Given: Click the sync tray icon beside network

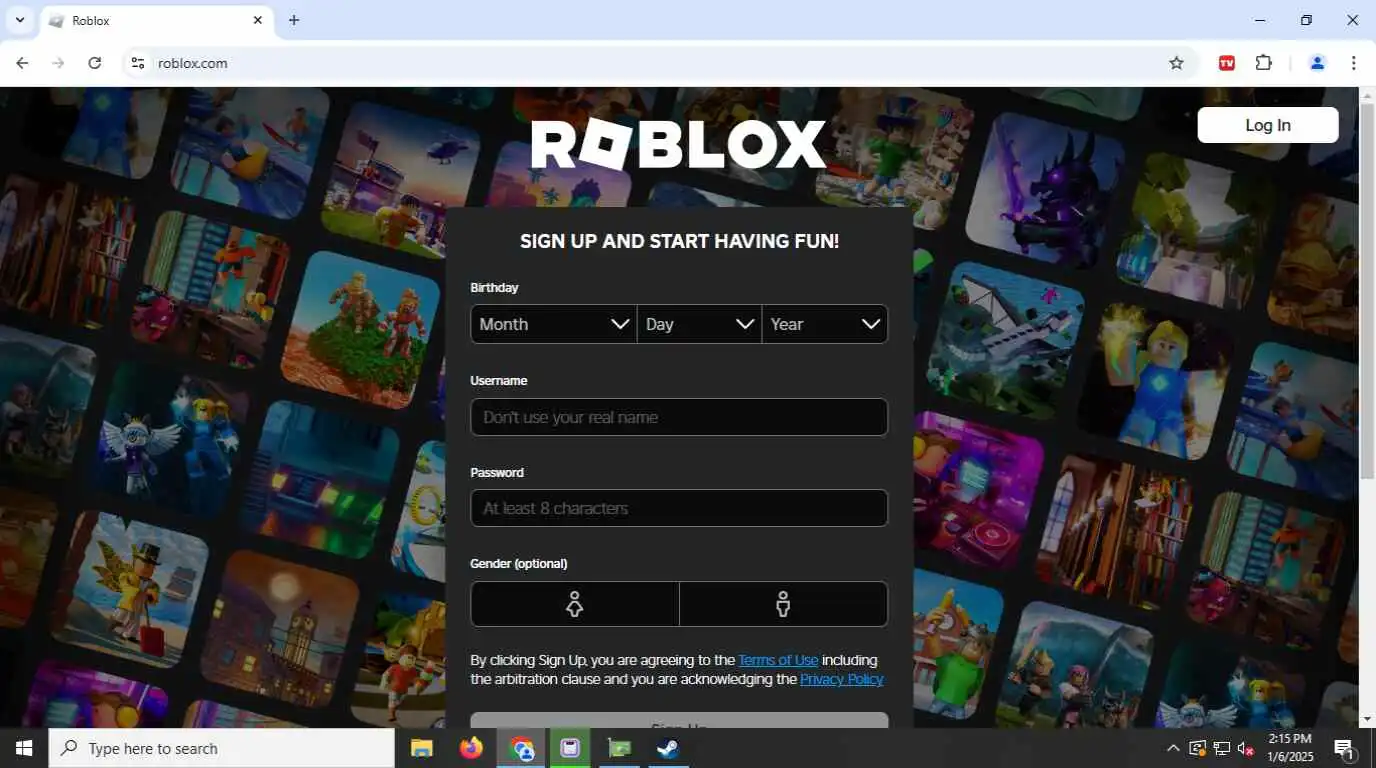Looking at the screenshot, I should (1198, 748).
